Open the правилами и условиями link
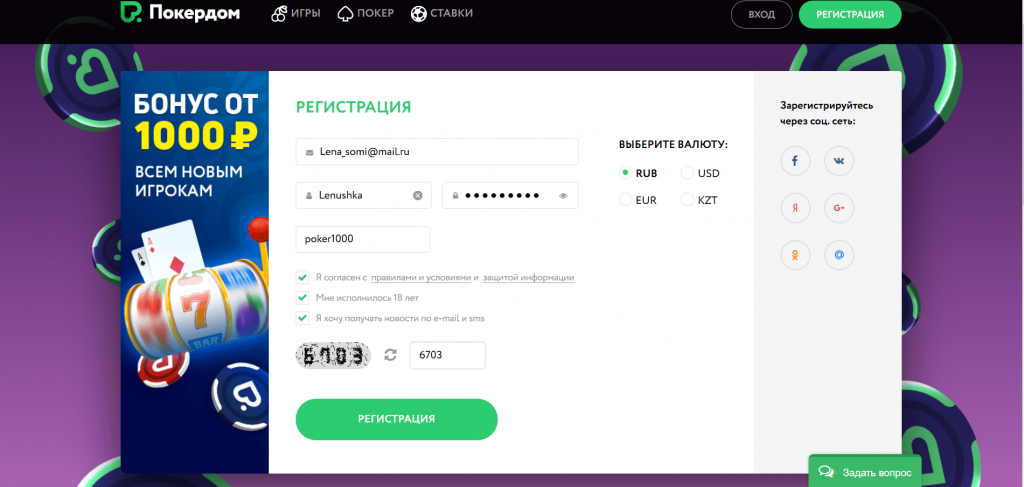The width and height of the screenshot is (1024, 487). click(427, 277)
